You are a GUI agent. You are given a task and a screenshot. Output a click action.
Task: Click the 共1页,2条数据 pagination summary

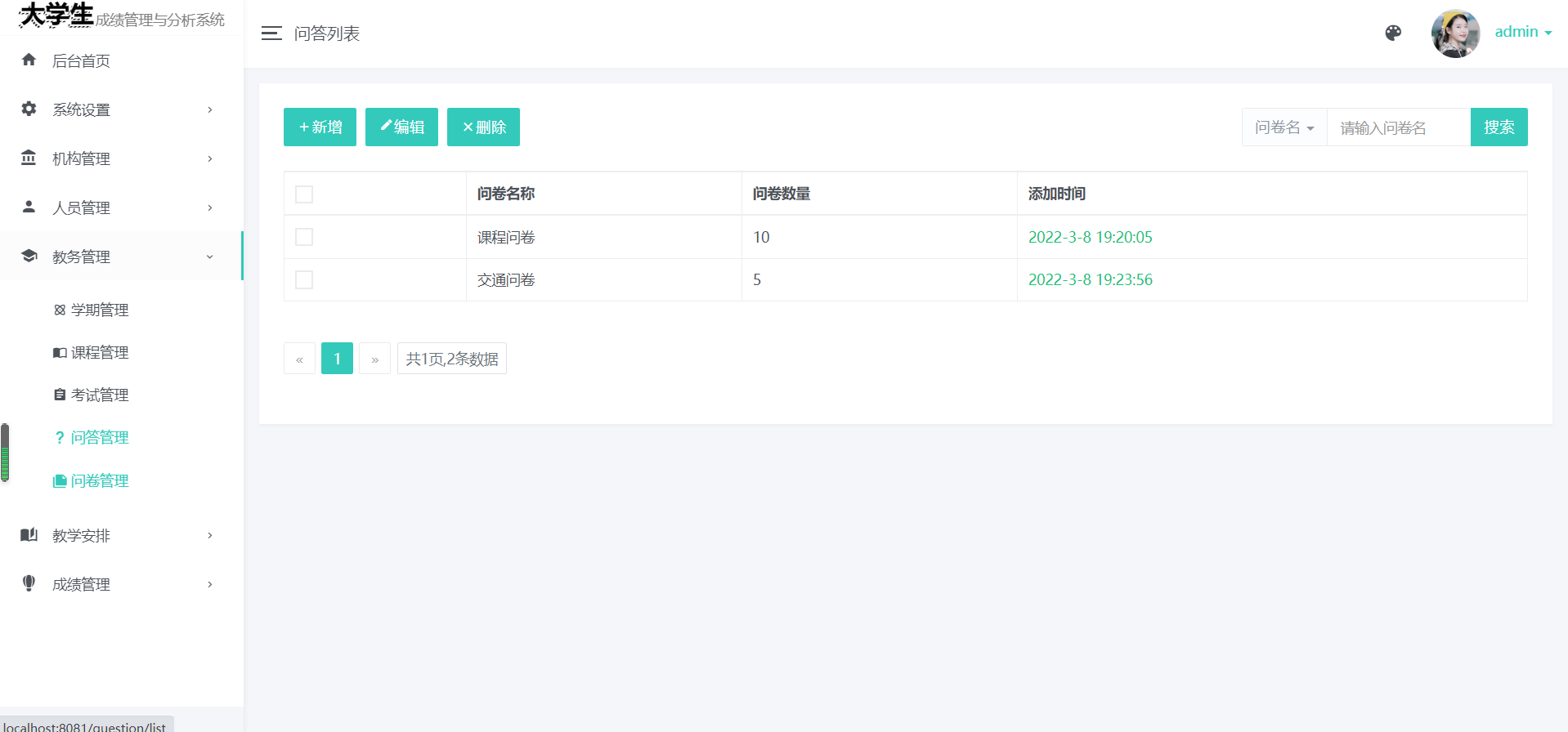click(x=452, y=359)
